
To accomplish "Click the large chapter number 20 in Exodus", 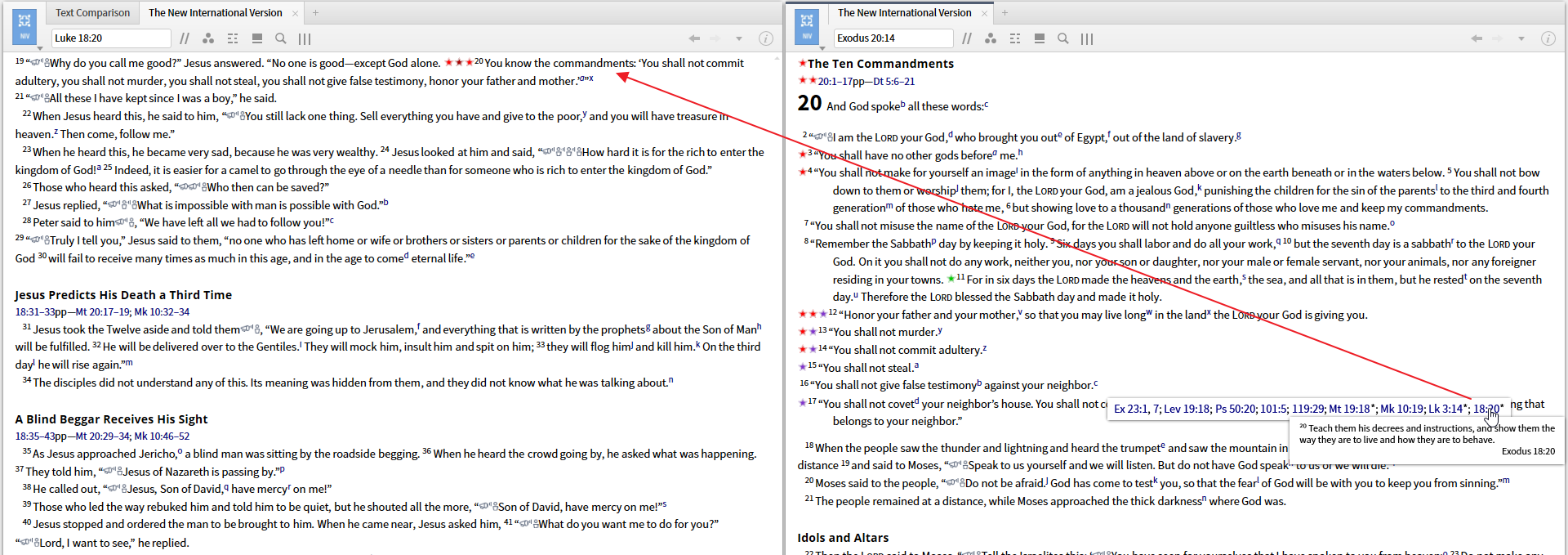I will pos(809,103).
